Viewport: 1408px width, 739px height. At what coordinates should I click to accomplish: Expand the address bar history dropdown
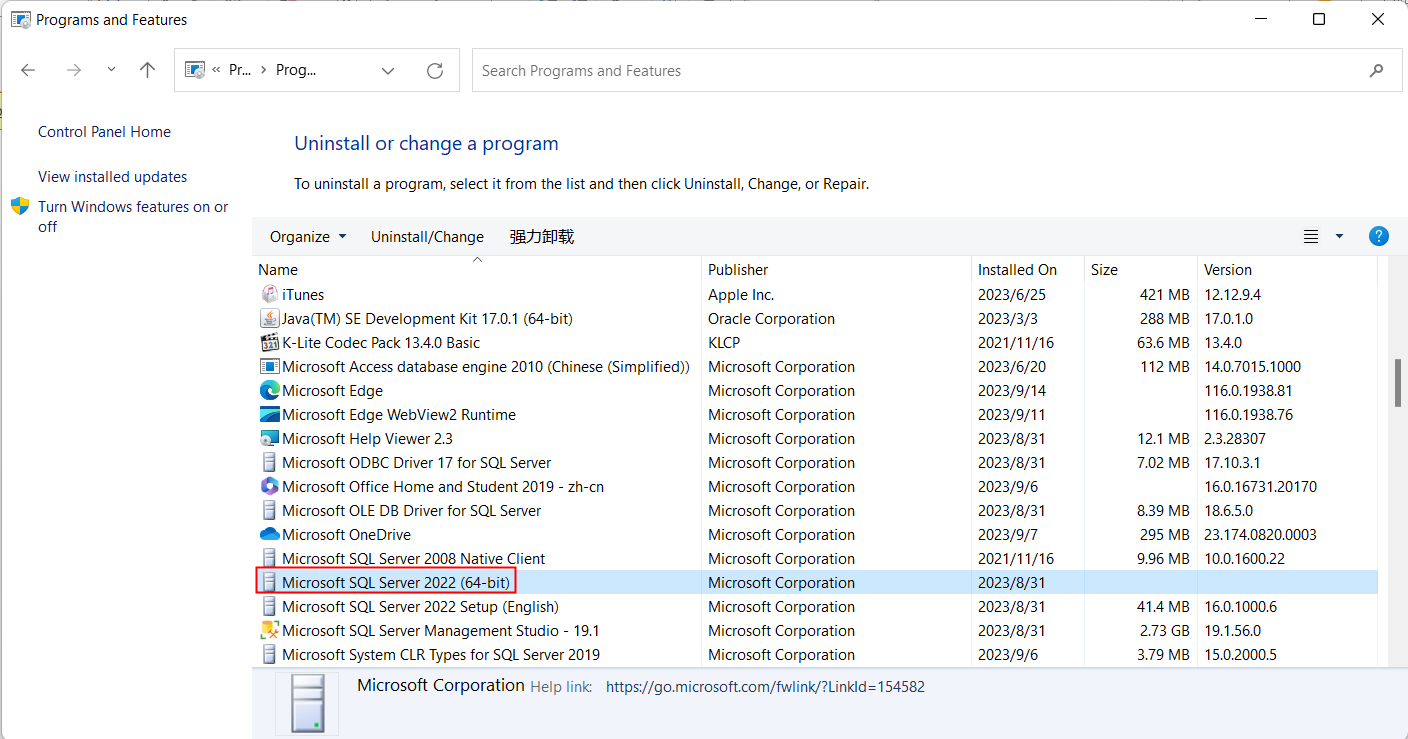tap(388, 71)
